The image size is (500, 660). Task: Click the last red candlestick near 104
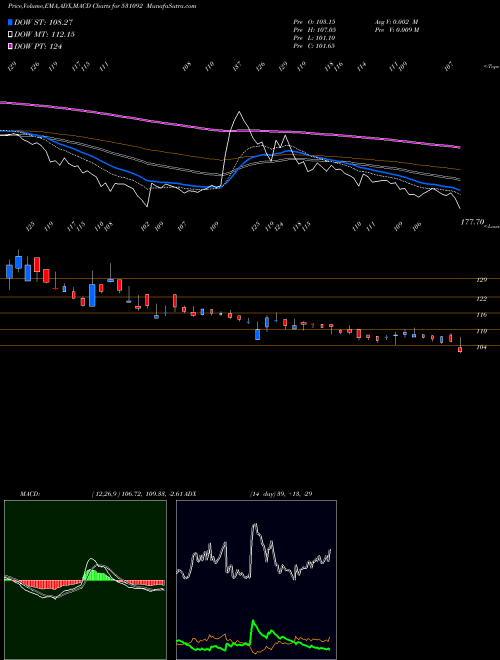click(x=460, y=349)
